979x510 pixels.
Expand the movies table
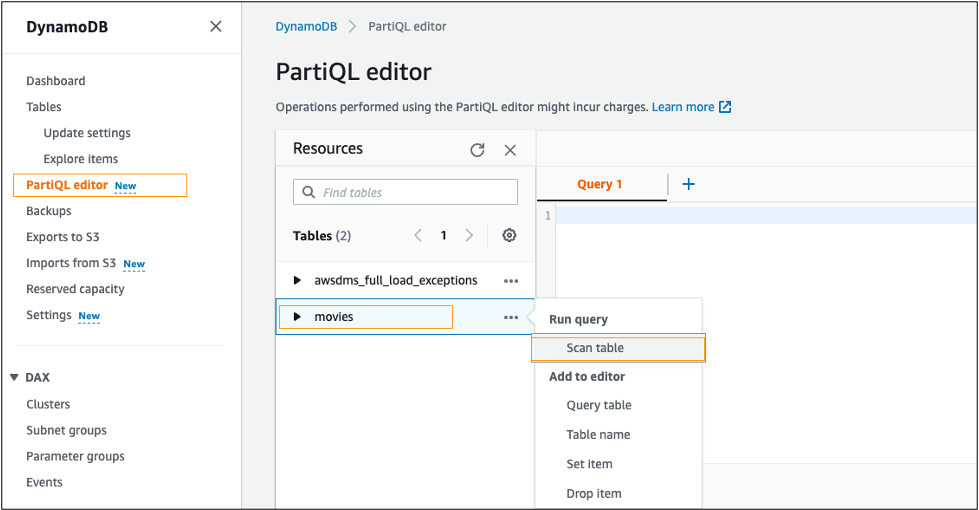click(297, 317)
